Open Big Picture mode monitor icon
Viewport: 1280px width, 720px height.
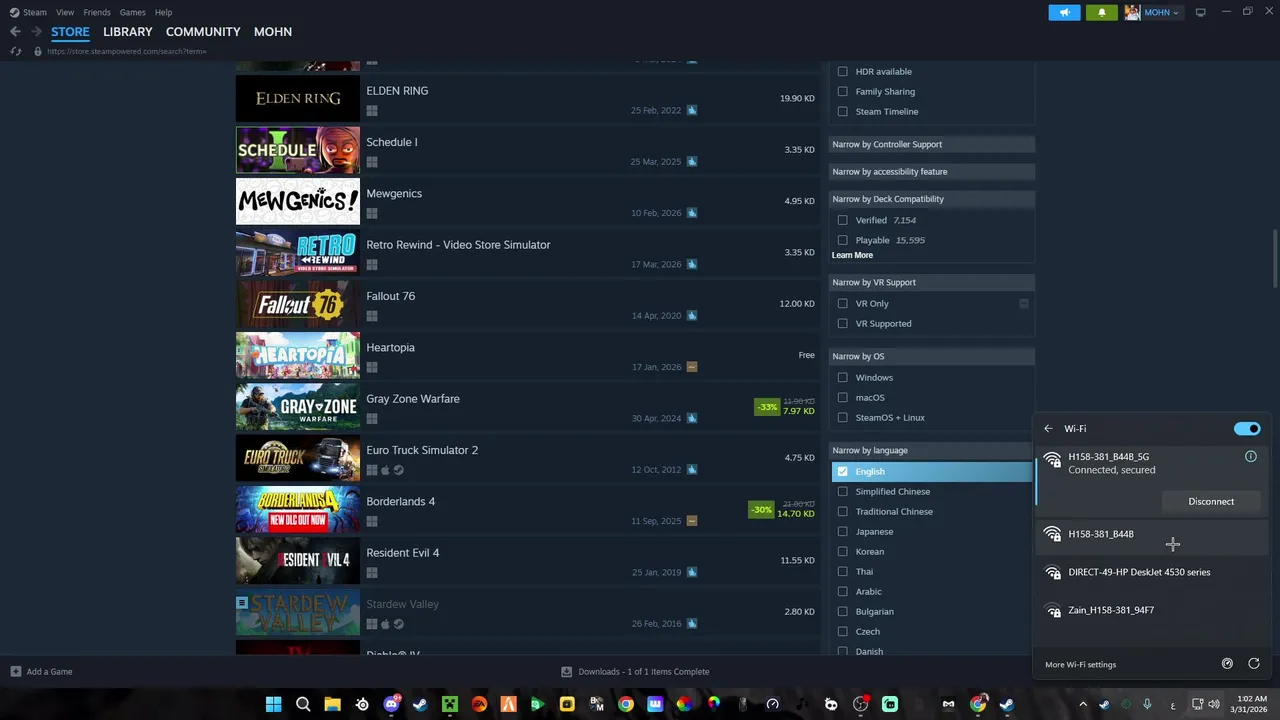click(x=1201, y=12)
